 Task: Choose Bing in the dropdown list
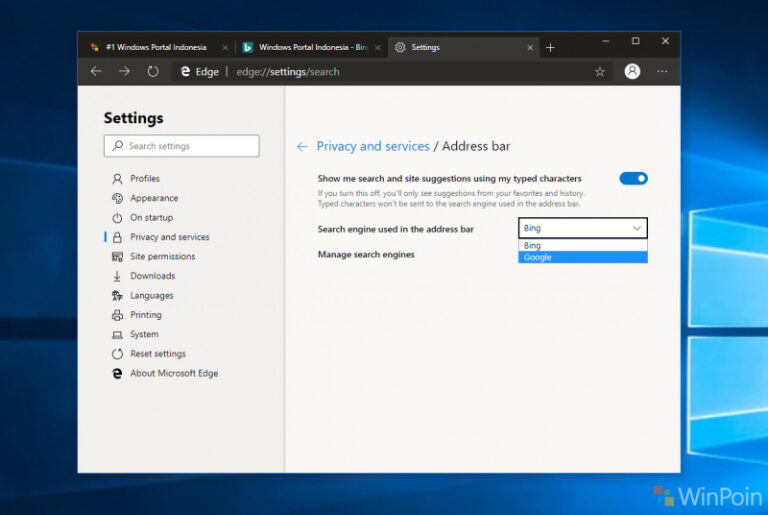[x=583, y=245]
